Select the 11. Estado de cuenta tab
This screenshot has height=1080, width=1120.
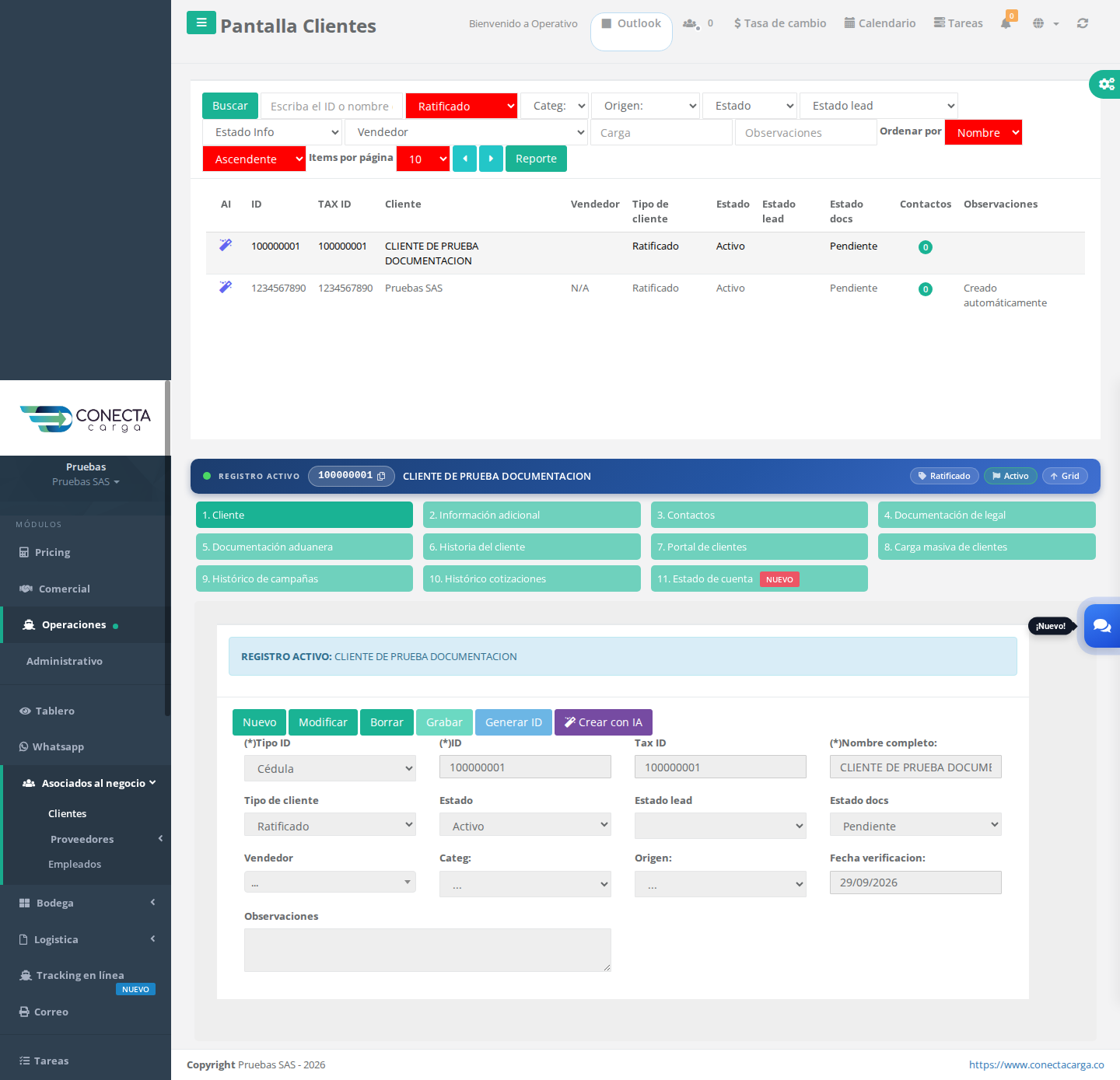pyautogui.click(x=759, y=578)
